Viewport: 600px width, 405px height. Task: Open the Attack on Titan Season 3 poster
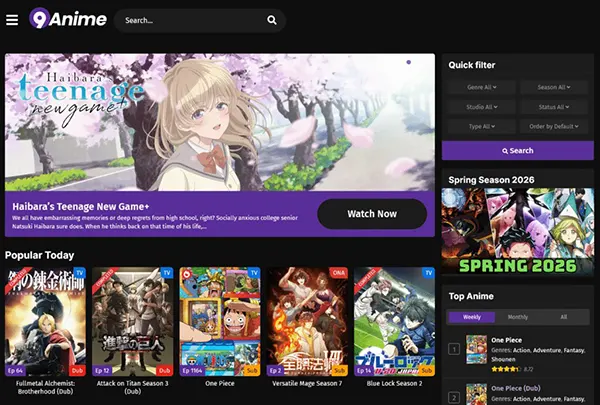(x=132, y=322)
